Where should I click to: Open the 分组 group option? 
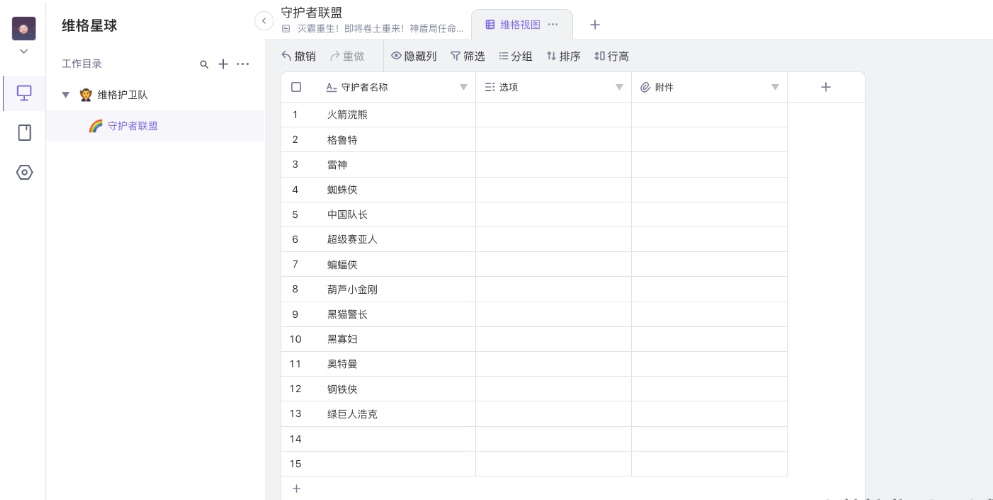[x=515, y=56]
